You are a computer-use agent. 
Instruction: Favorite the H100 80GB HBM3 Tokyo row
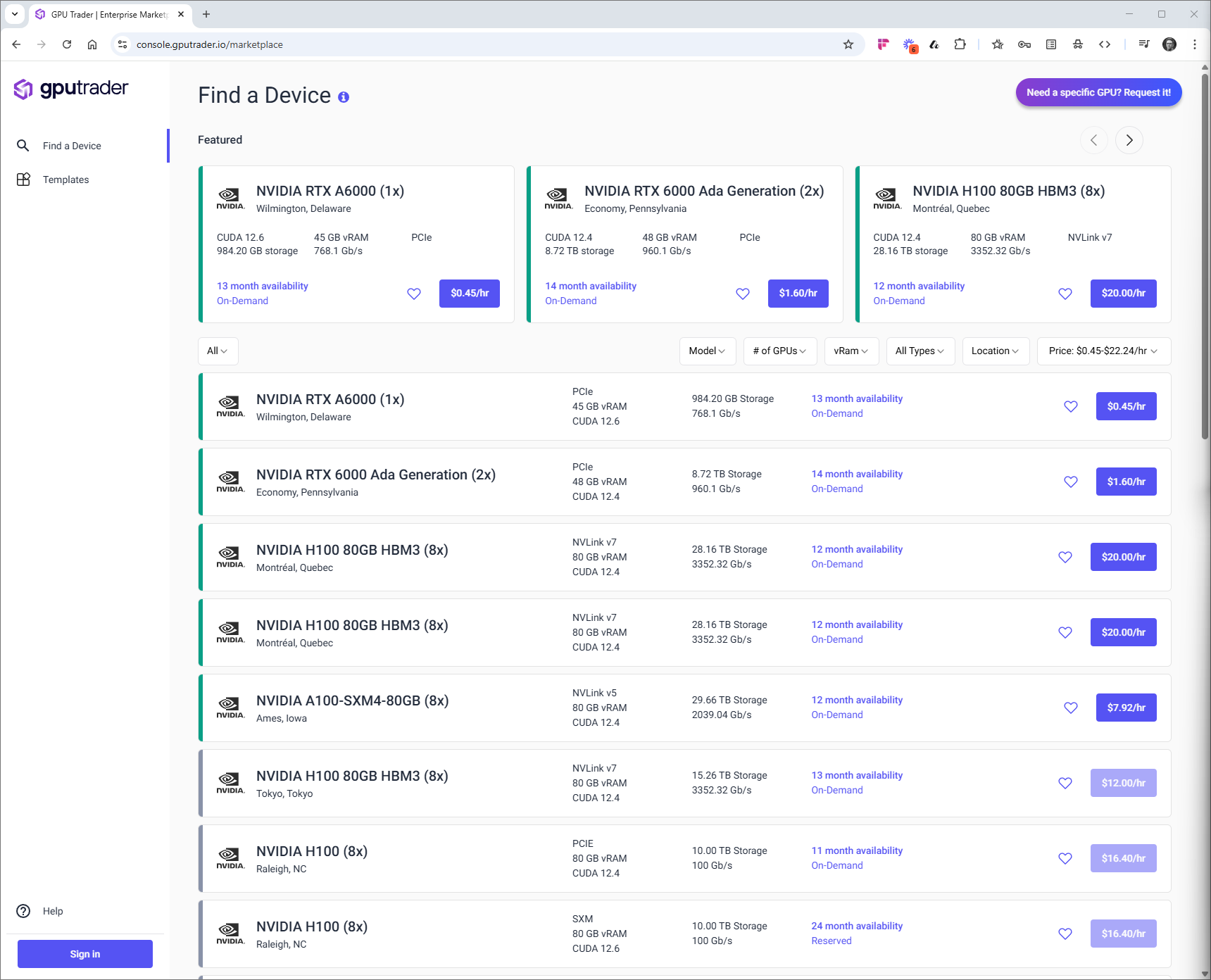point(1065,783)
